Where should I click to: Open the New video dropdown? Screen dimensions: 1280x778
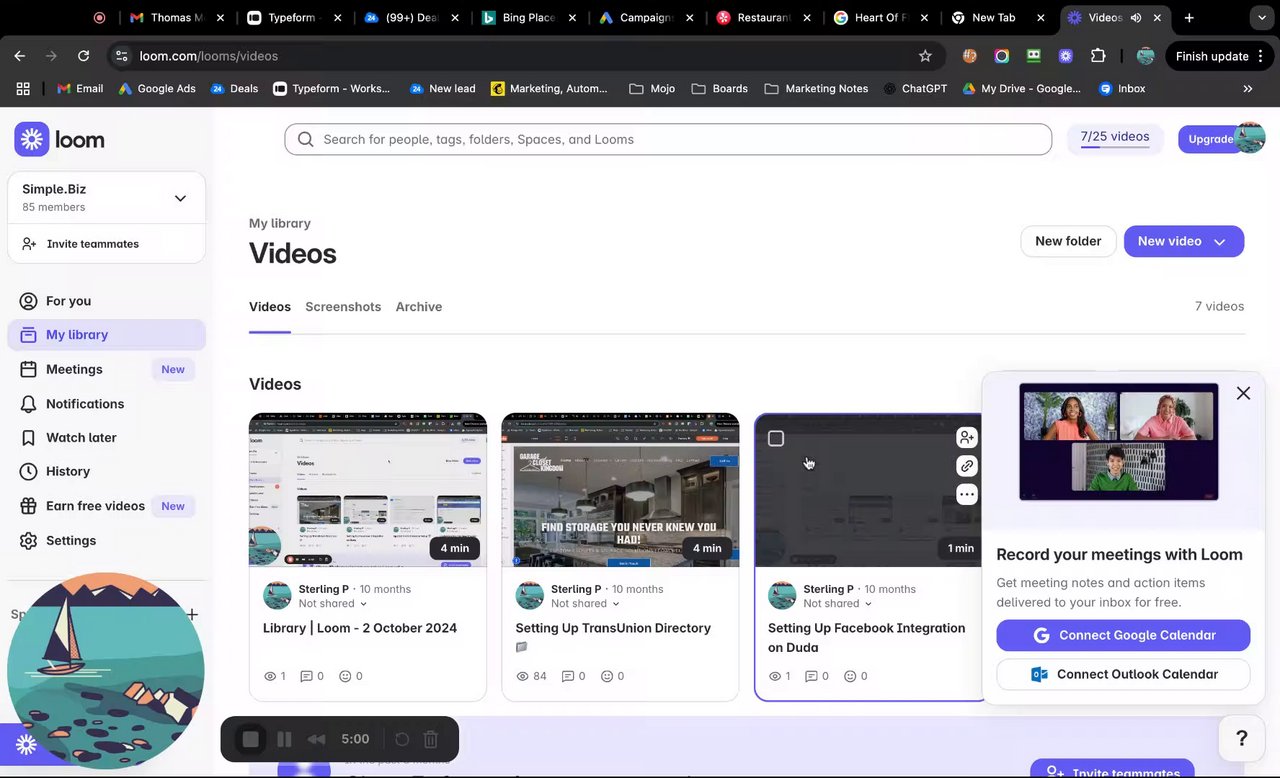pos(1184,241)
